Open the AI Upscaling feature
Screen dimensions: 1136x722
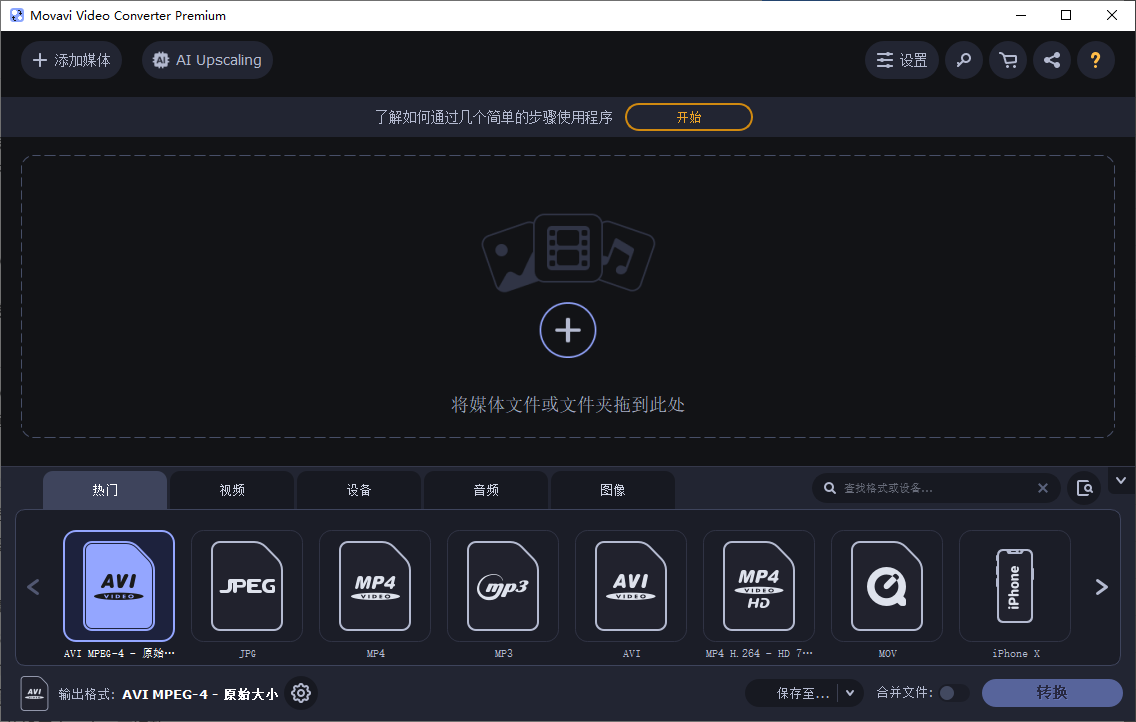pos(207,60)
